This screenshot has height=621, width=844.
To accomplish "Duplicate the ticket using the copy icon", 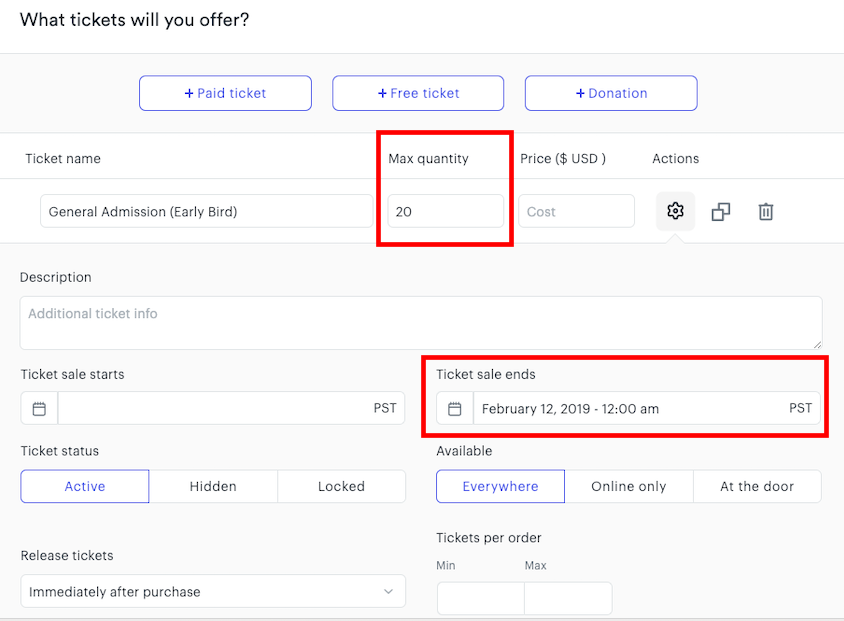I will [x=721, y=211].
